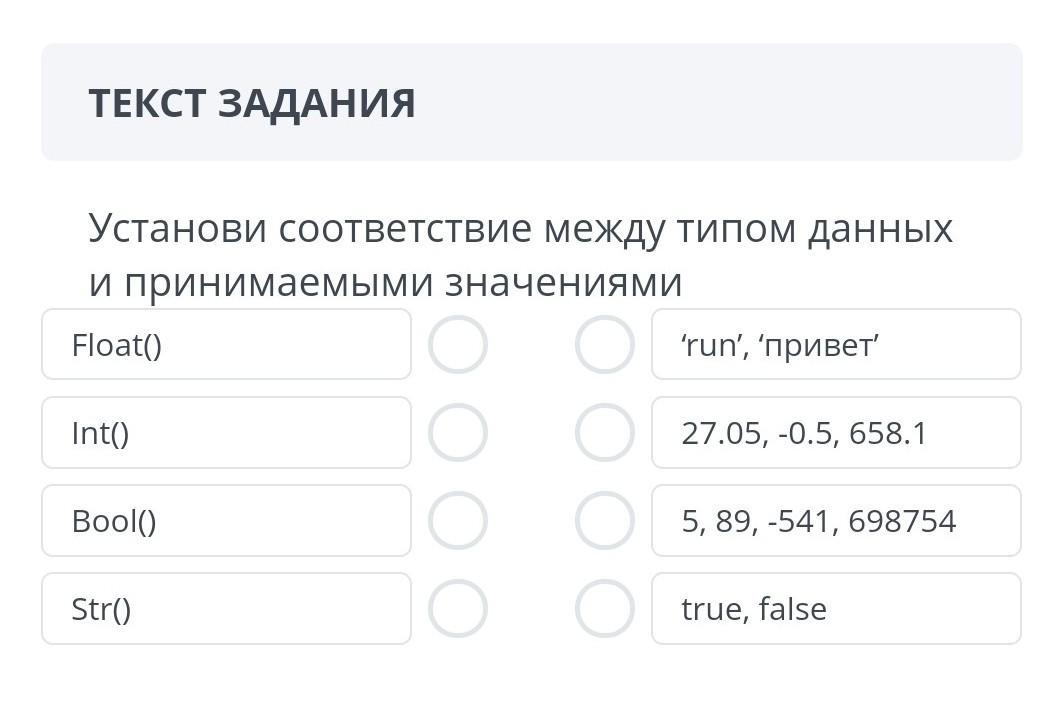Image resolution: width=1041 pixels, height=721 pixels.
Task: Click the word false in the last row
Action: 793,609
